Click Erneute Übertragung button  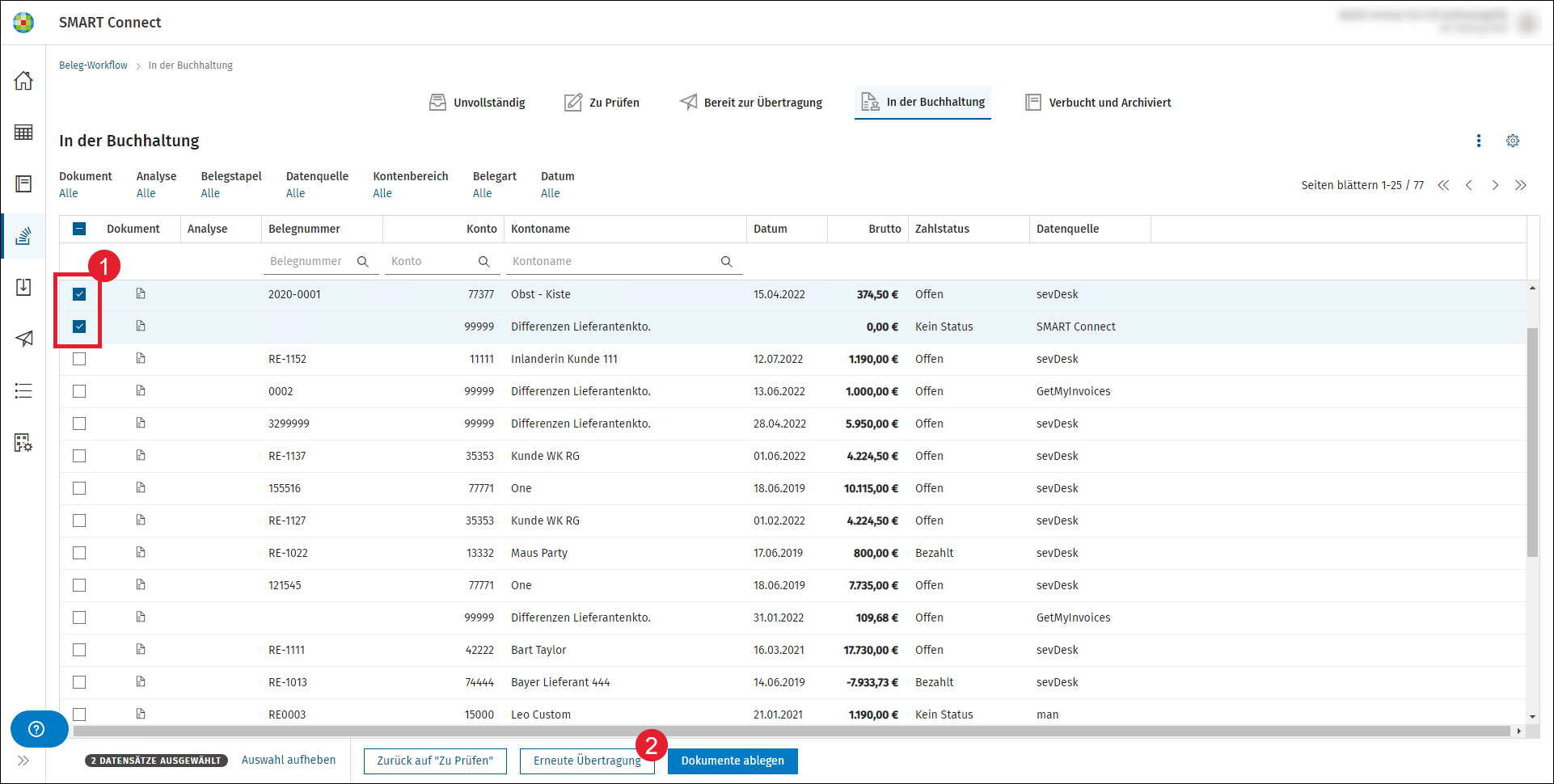587,761
